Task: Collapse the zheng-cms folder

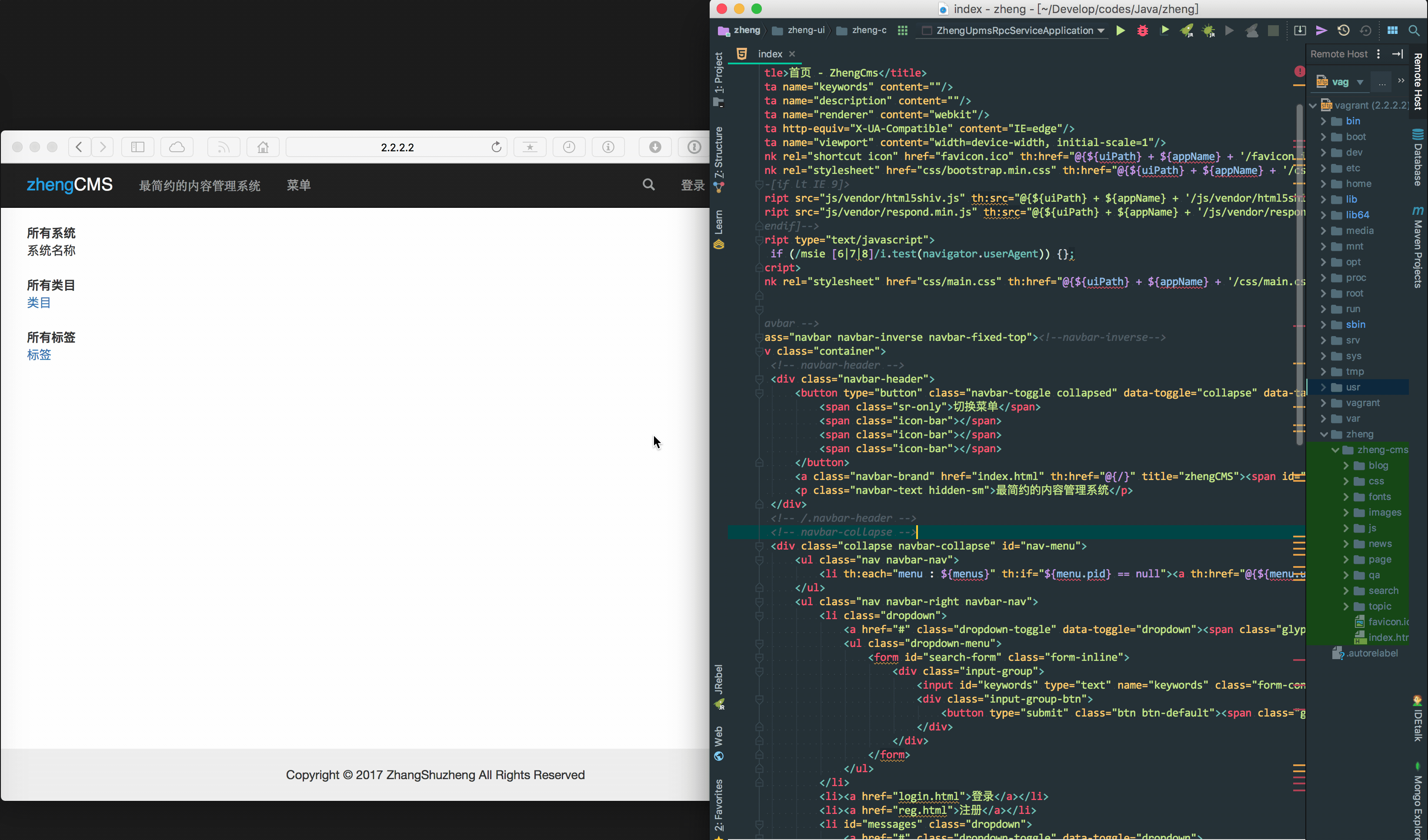Action: point(1335,450)
